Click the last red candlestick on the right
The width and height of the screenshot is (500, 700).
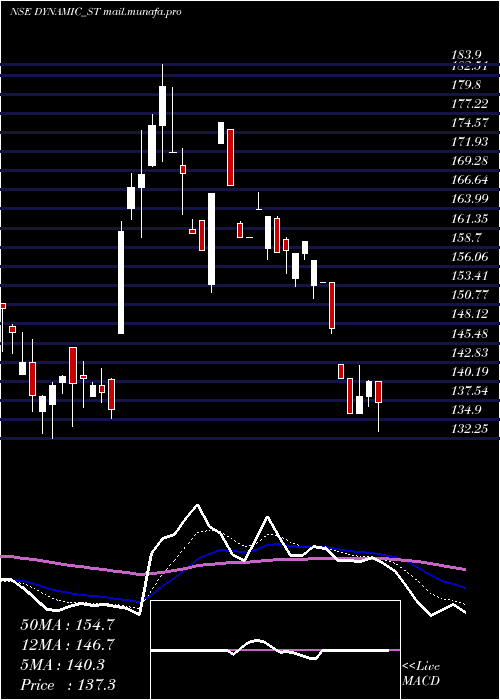[379, 392]
